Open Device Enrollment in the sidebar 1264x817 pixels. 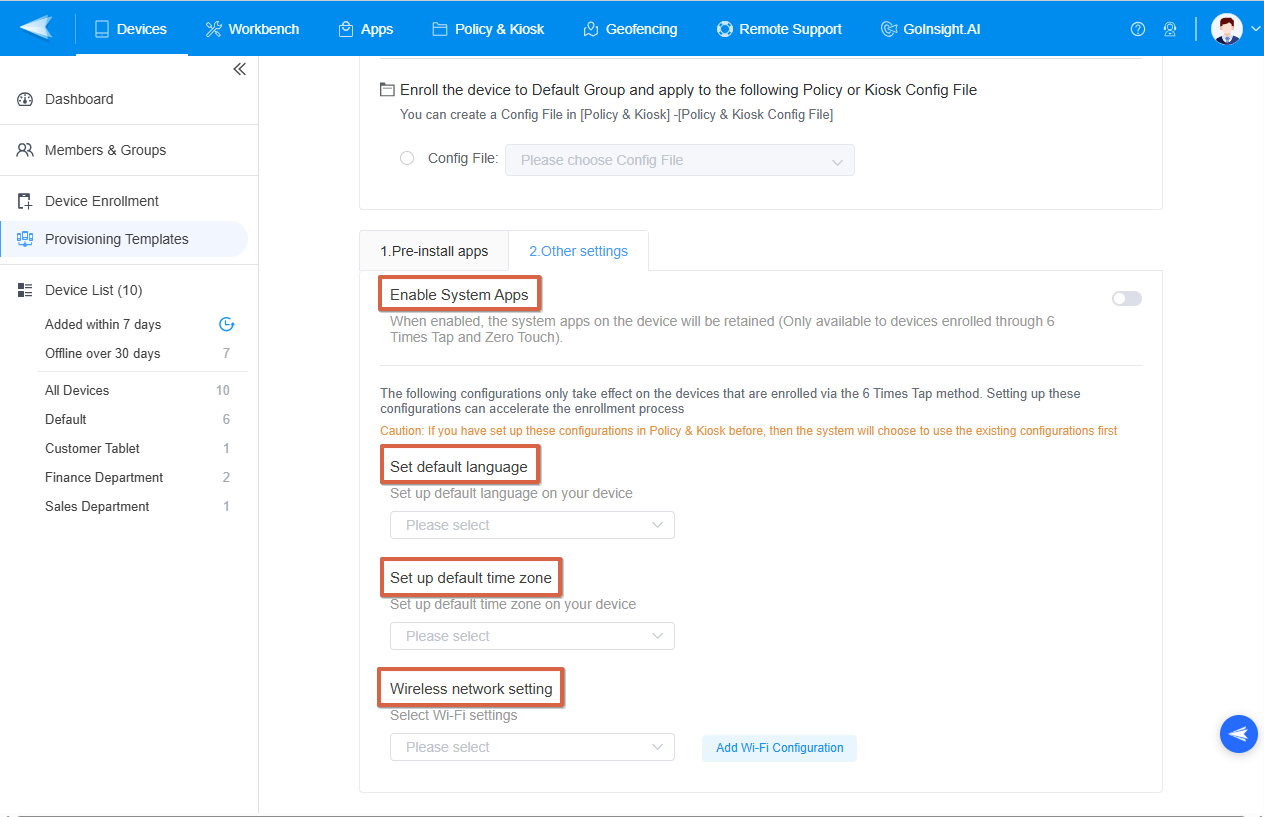[x=101, y=201]
